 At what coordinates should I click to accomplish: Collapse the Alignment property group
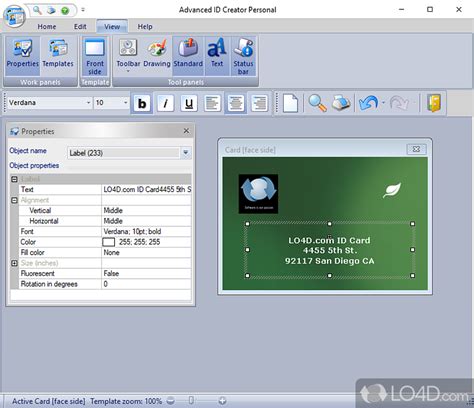pyautogui.click(x=14, y=200)
